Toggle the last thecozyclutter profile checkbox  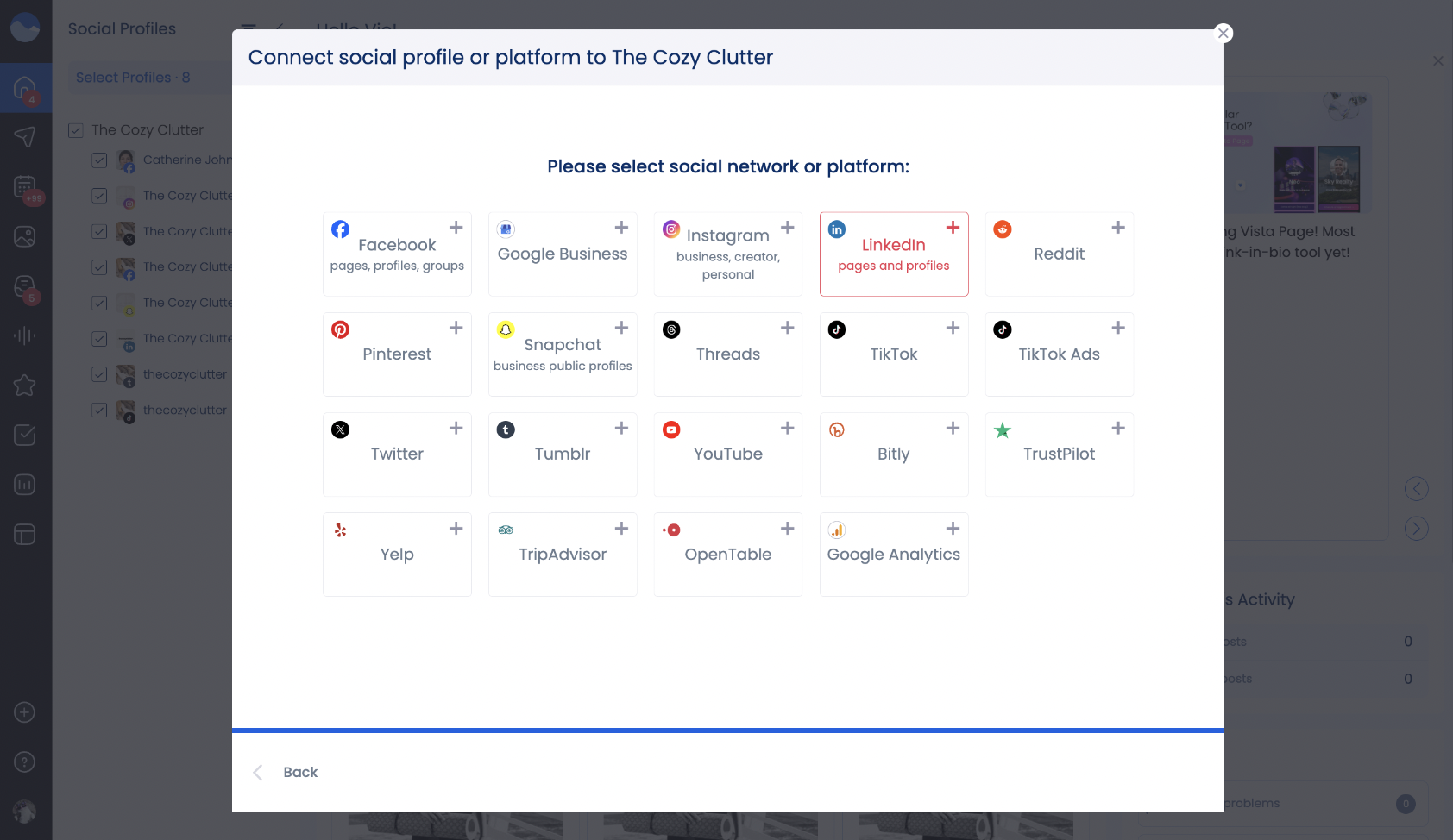click(x=99, y=411)
